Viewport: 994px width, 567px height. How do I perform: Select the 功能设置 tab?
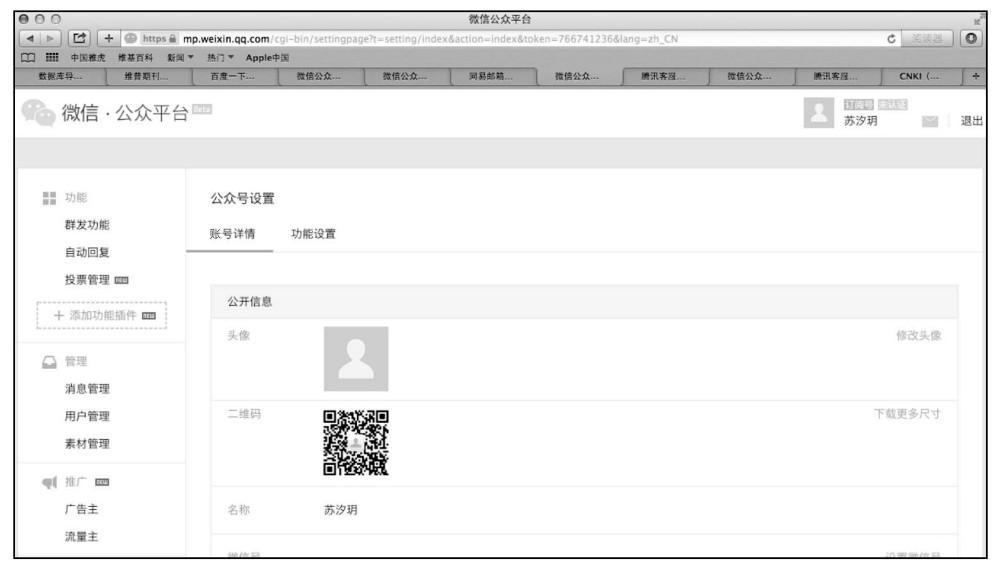click(x=313, y=234)
